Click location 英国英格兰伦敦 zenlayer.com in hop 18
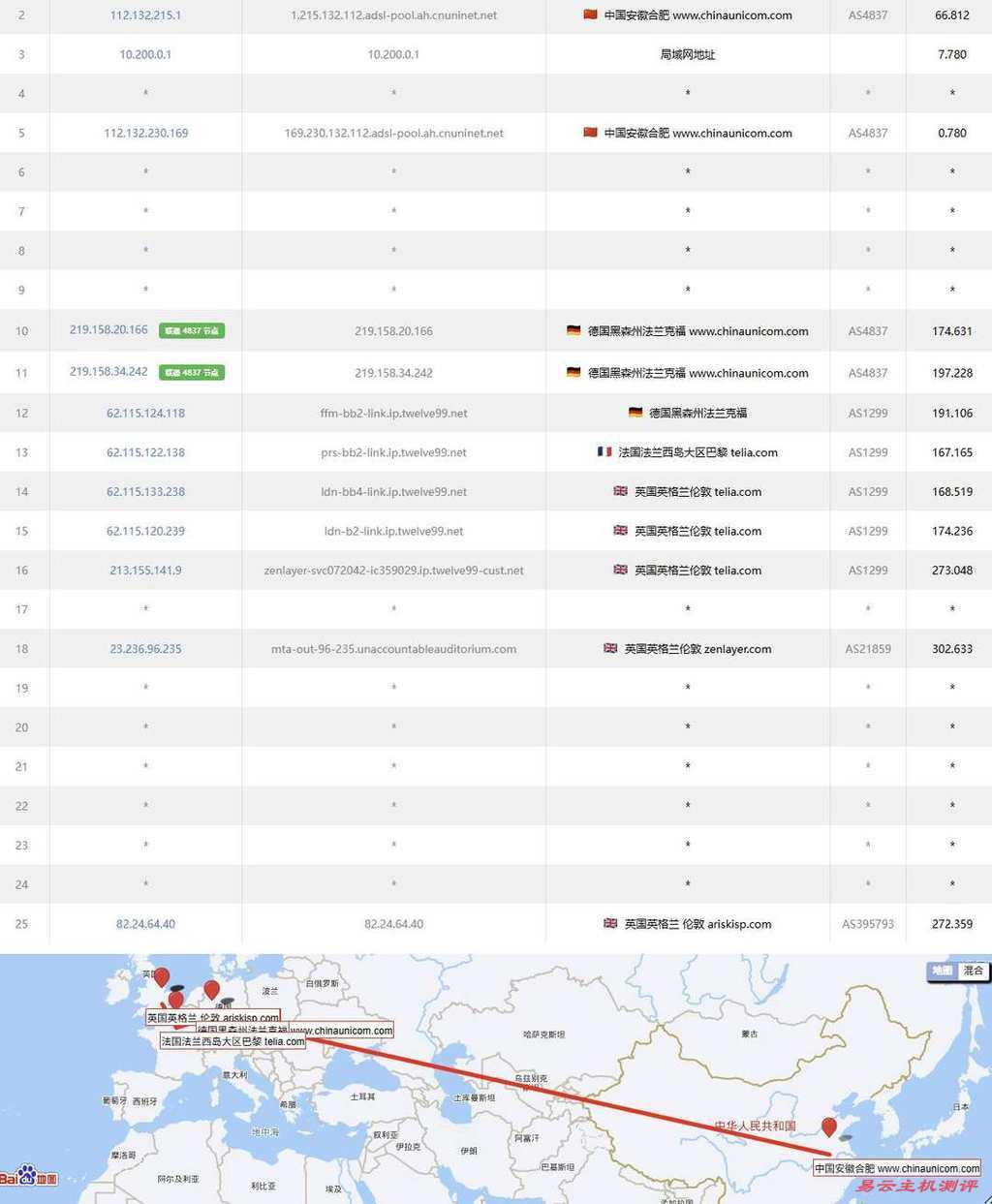This screenshot has height=1204, width=992. click(x=697, y=649)
